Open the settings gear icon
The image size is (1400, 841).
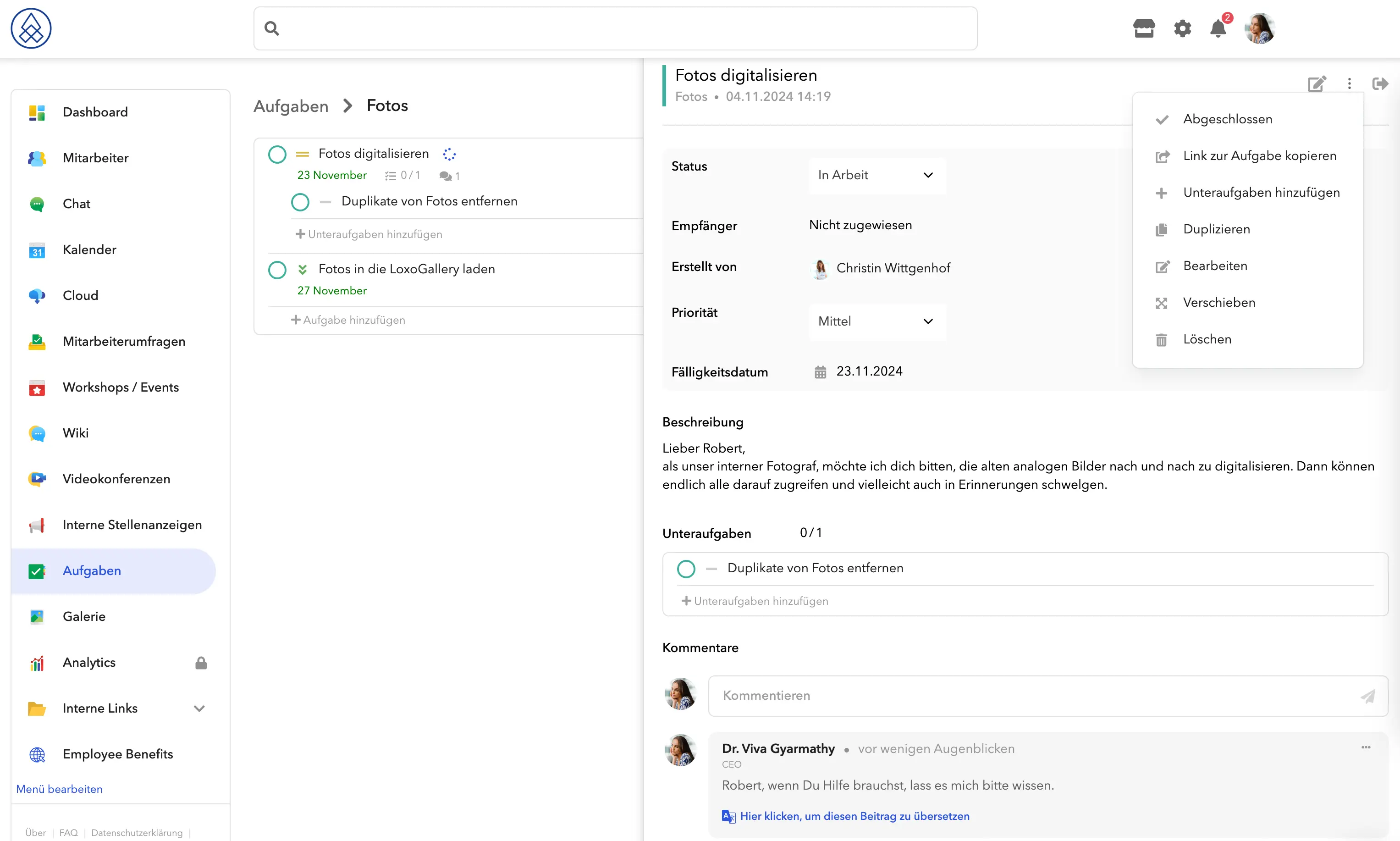click(x=1183, y=28)
